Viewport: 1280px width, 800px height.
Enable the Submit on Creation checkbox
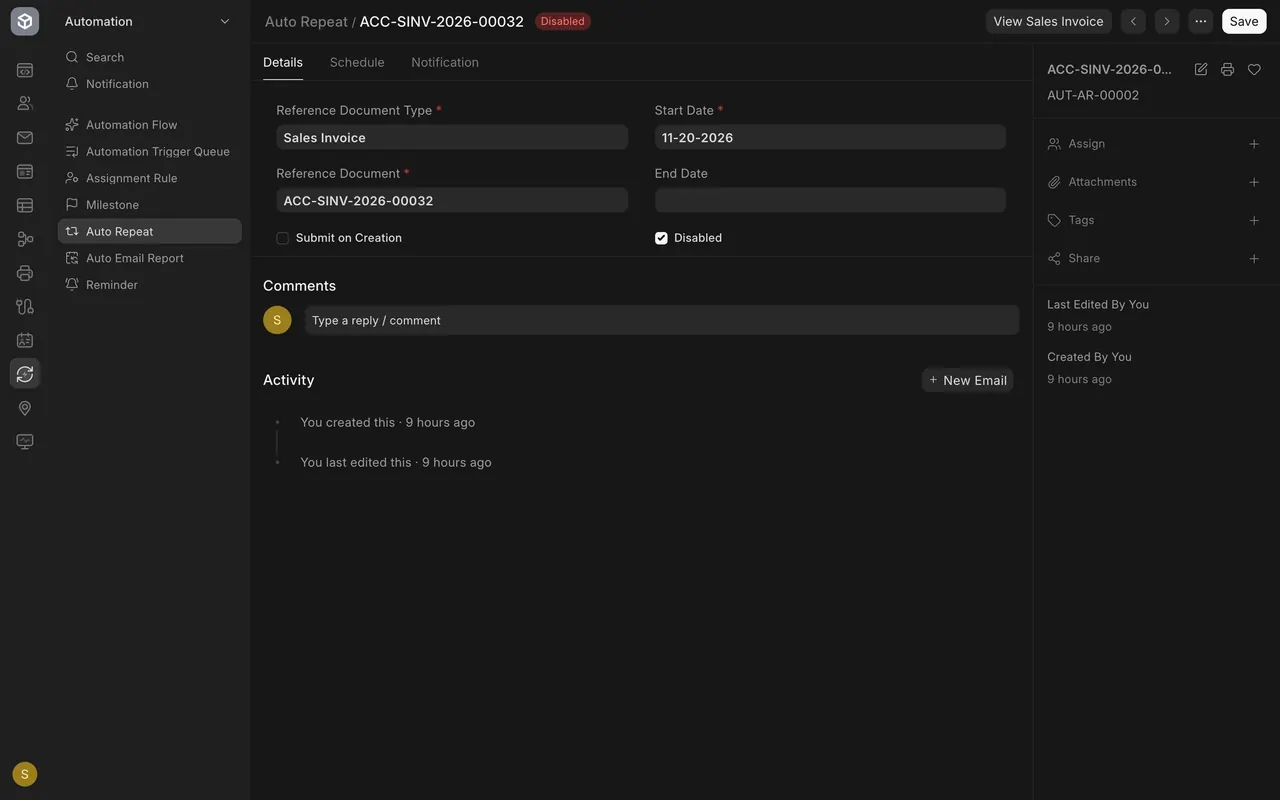283,238
